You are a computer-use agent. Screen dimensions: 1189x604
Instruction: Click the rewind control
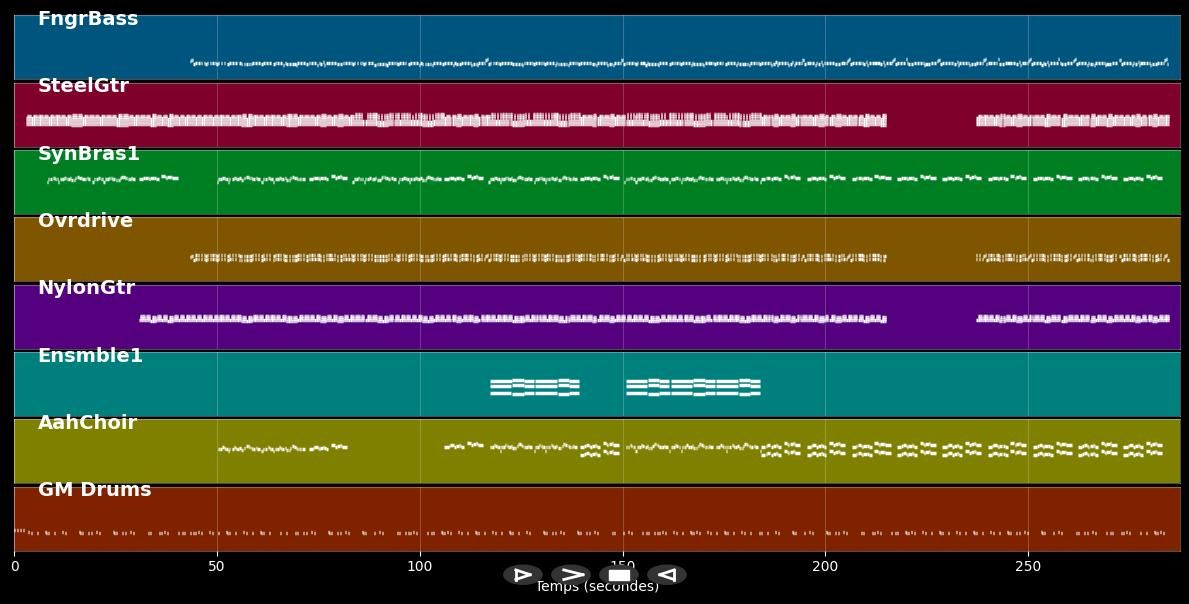666,574
